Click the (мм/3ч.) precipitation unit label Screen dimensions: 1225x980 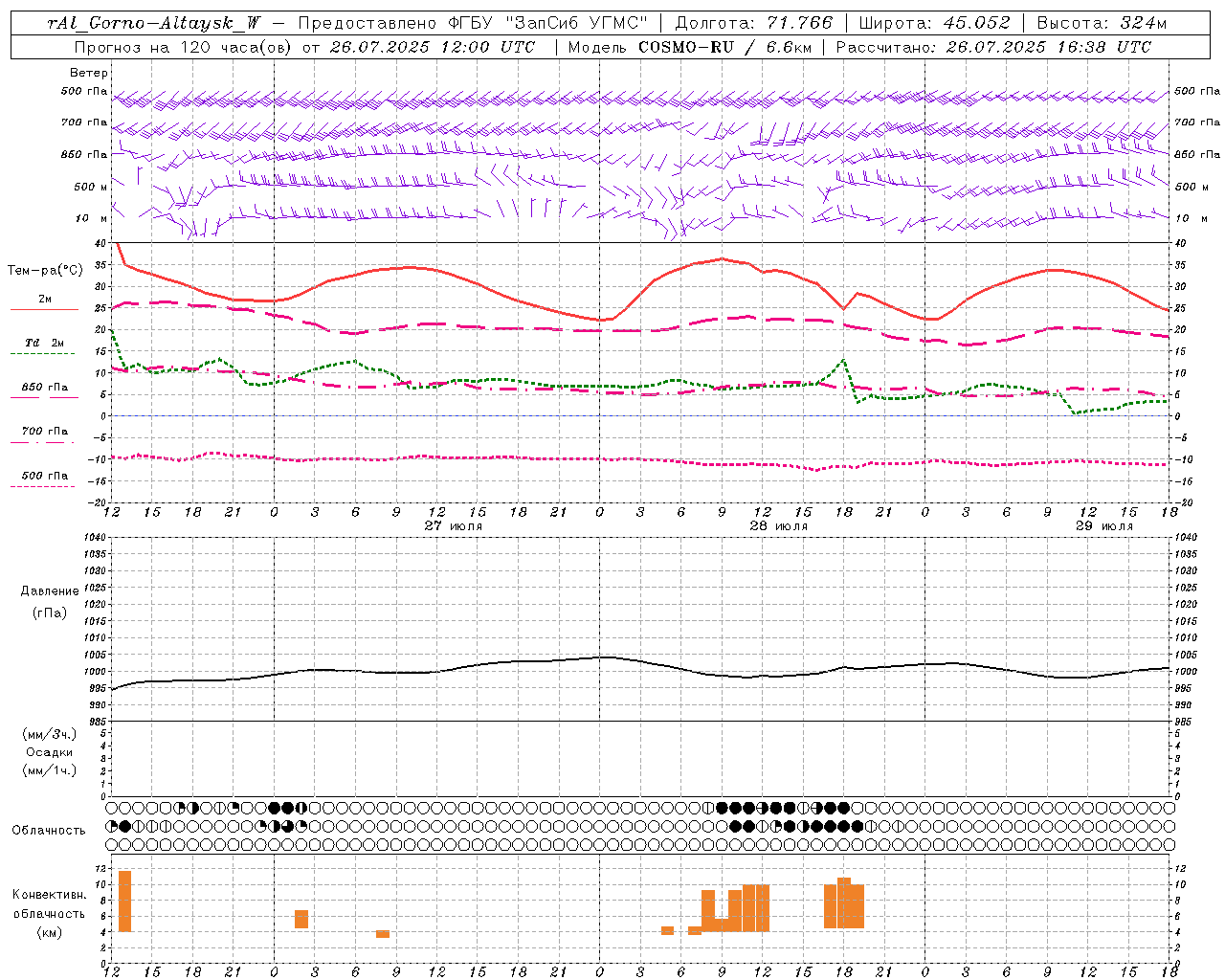tap(49, 734)
